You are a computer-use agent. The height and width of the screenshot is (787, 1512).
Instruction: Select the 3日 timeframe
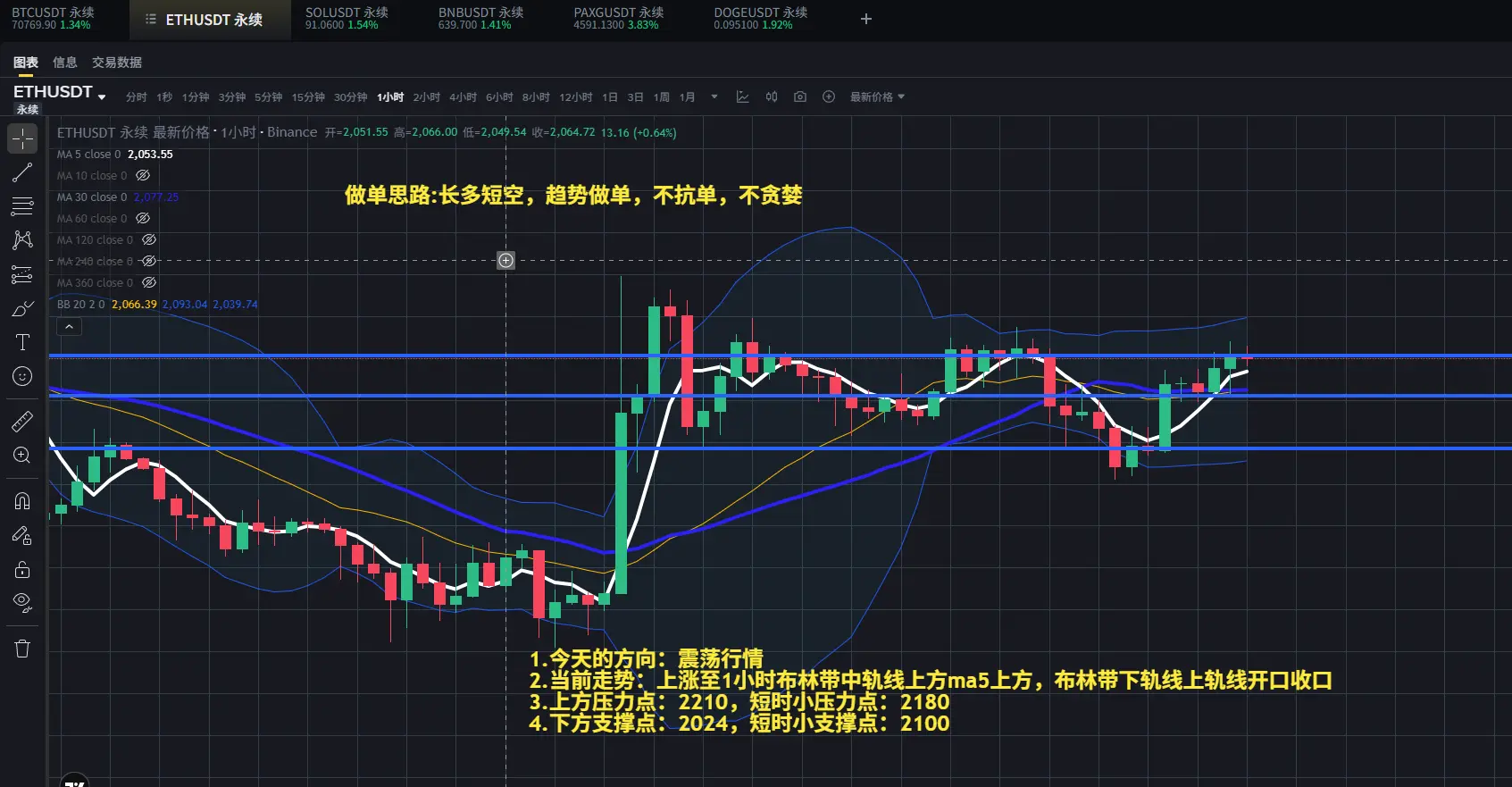[635, 96]
